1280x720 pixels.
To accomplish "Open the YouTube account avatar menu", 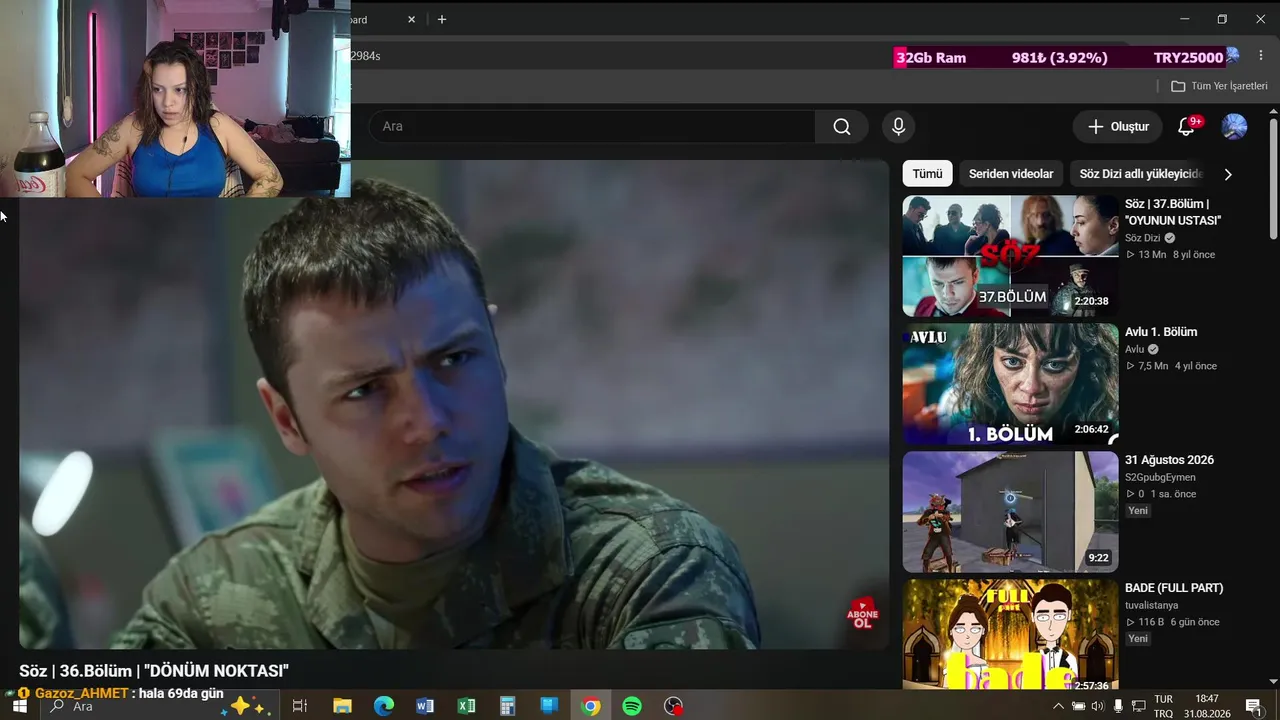I will point(1234,127).
